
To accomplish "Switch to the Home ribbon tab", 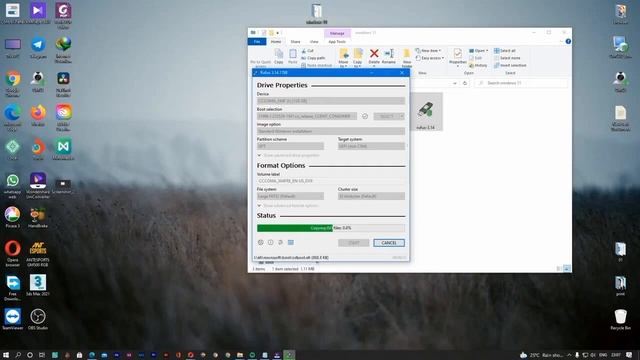I will click(x=276, y=42).
